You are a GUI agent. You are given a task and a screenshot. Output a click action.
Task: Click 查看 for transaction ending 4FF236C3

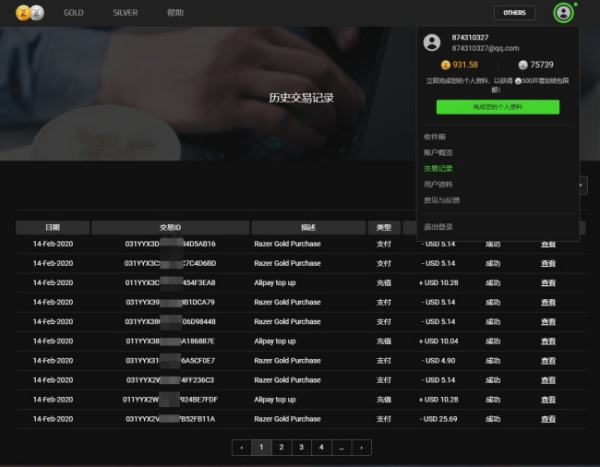pos(548,380)
